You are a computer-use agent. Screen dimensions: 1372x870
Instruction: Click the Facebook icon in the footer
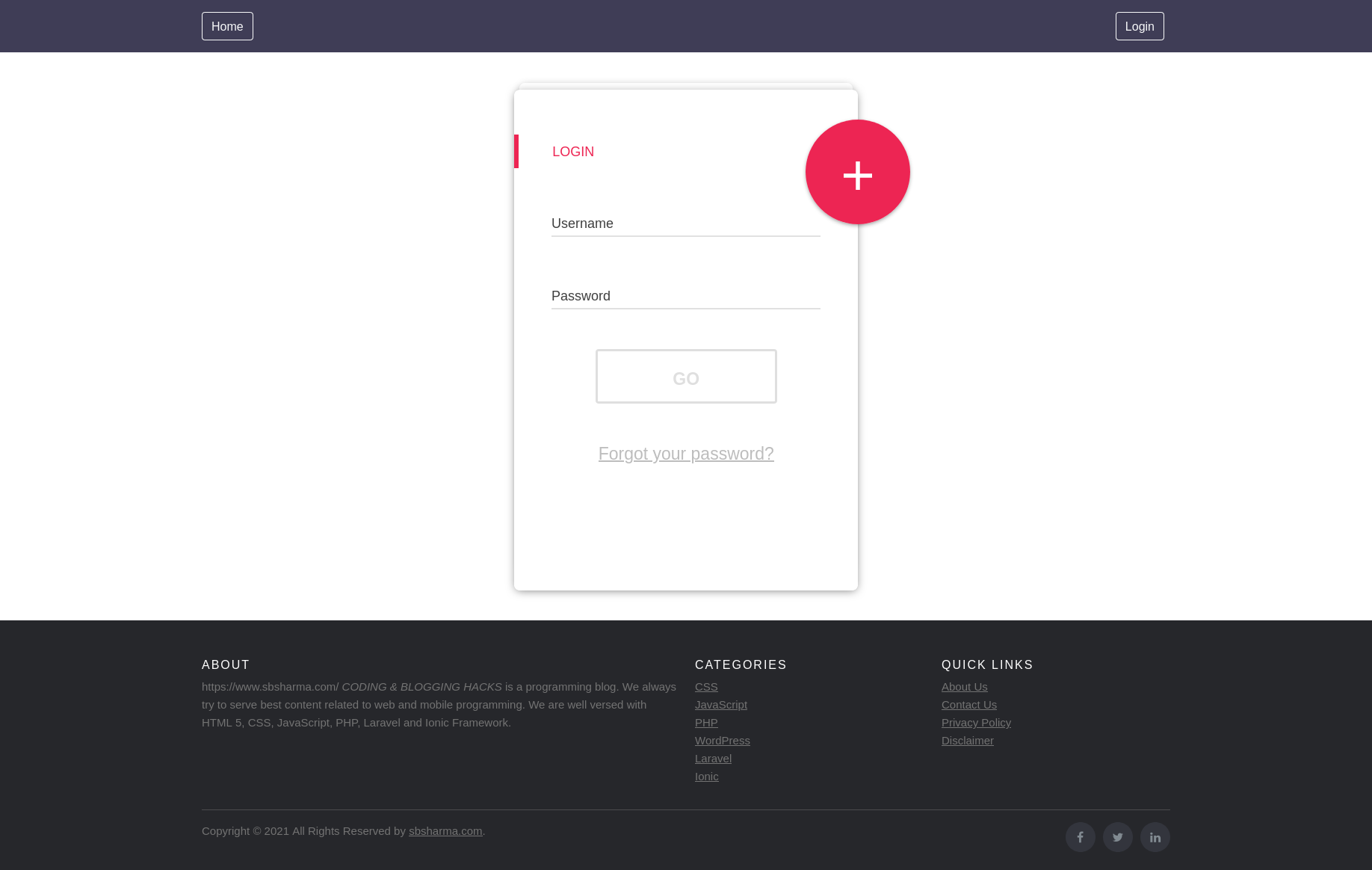tap(1080, 837)
